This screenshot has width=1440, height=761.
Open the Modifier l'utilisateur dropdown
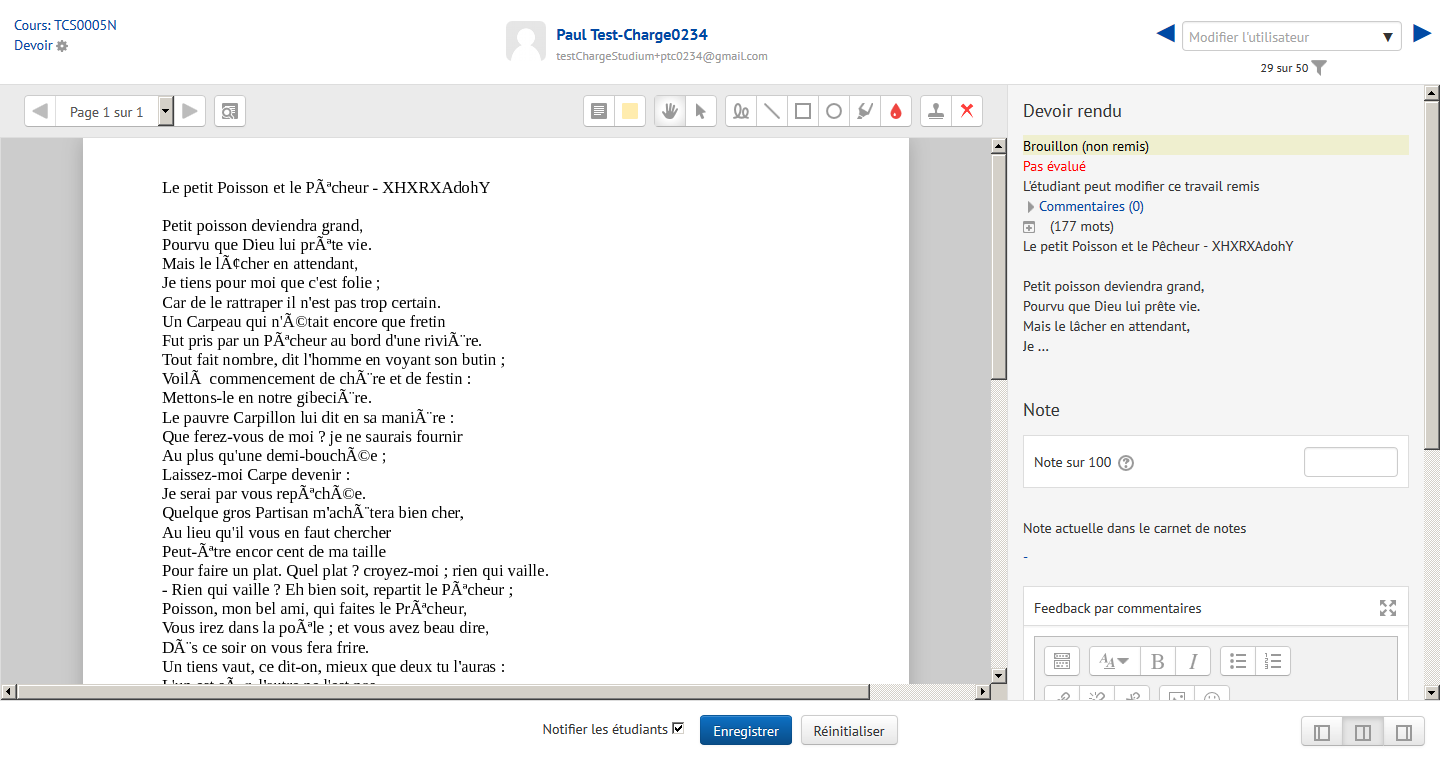[1291, 36]
